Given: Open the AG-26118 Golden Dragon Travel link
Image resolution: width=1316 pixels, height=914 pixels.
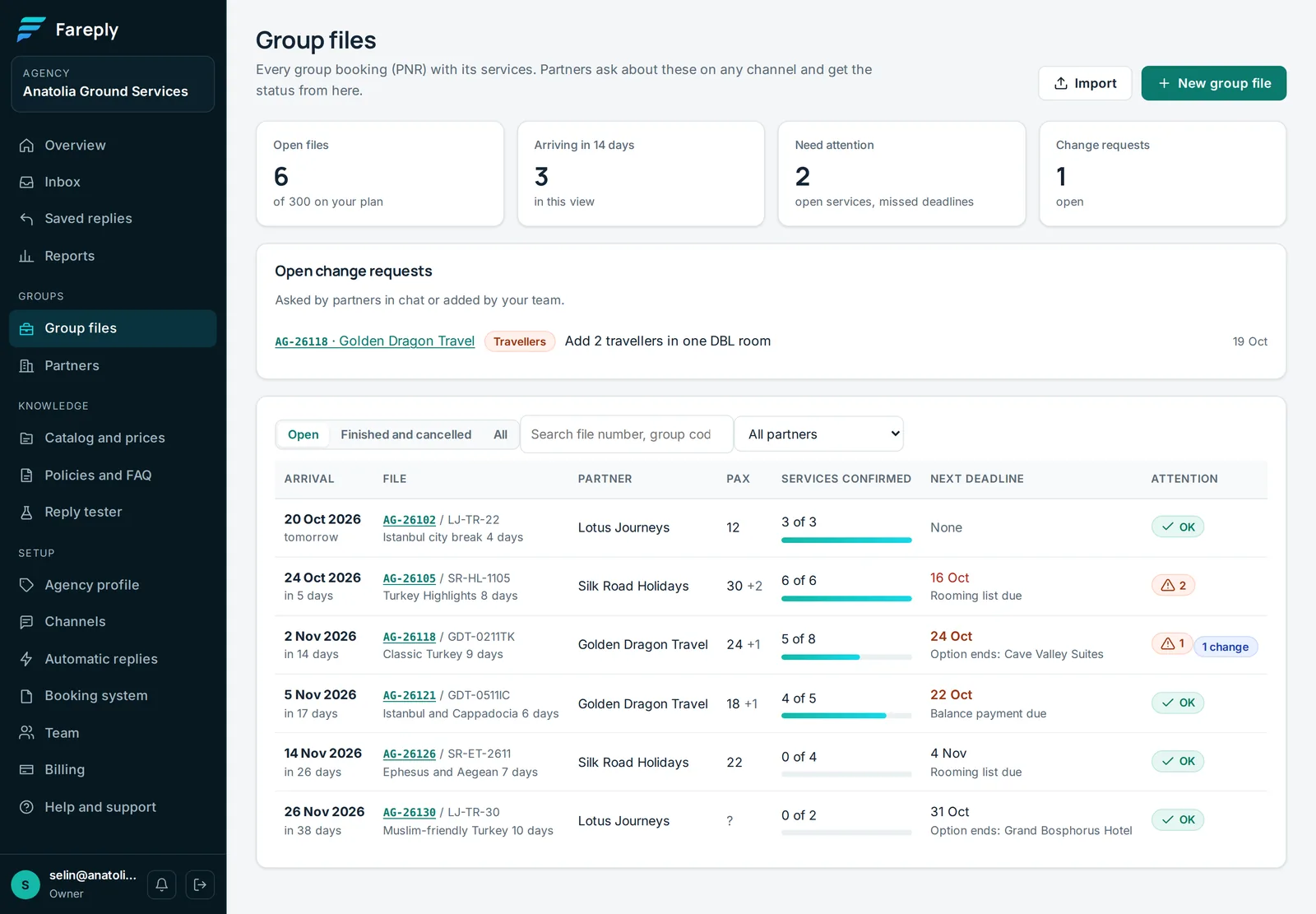Looking at the screenshot, I should coord(374,341).
